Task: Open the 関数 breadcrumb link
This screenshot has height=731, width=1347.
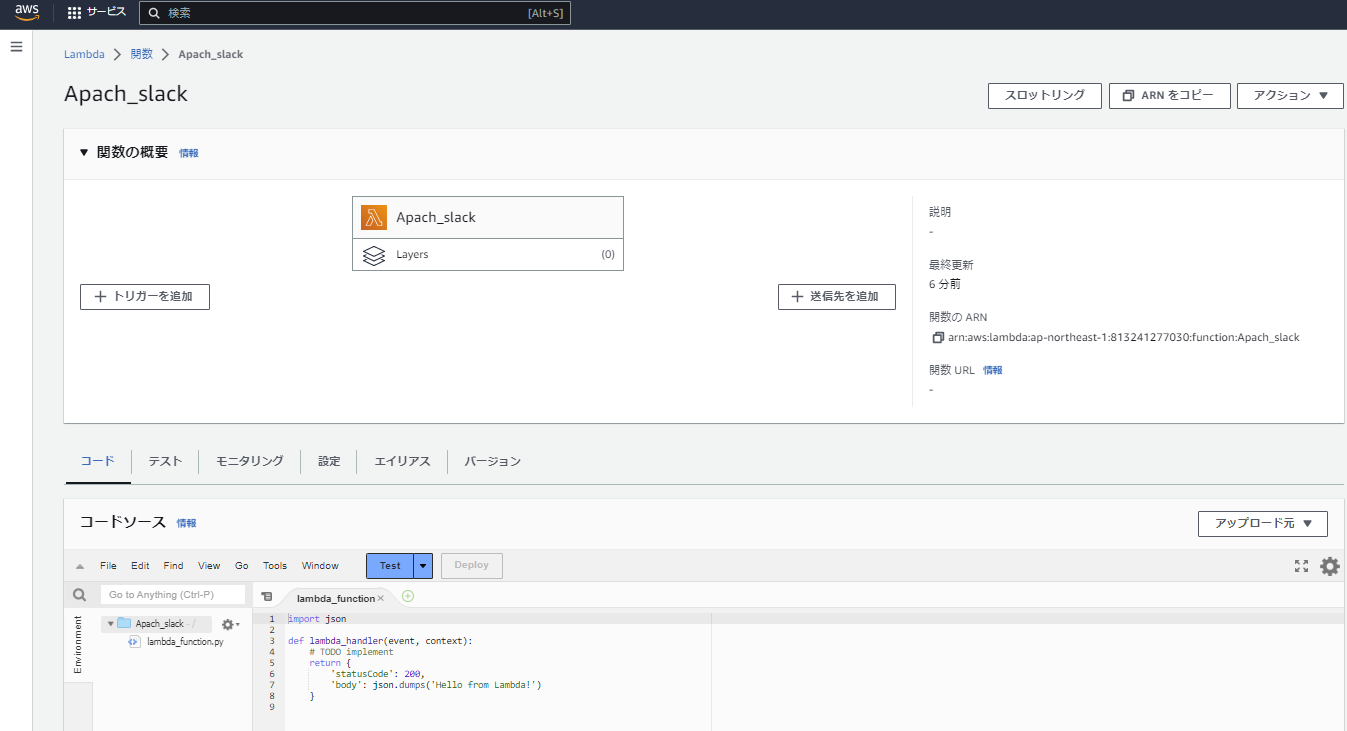Action: (x=141, y=54)
